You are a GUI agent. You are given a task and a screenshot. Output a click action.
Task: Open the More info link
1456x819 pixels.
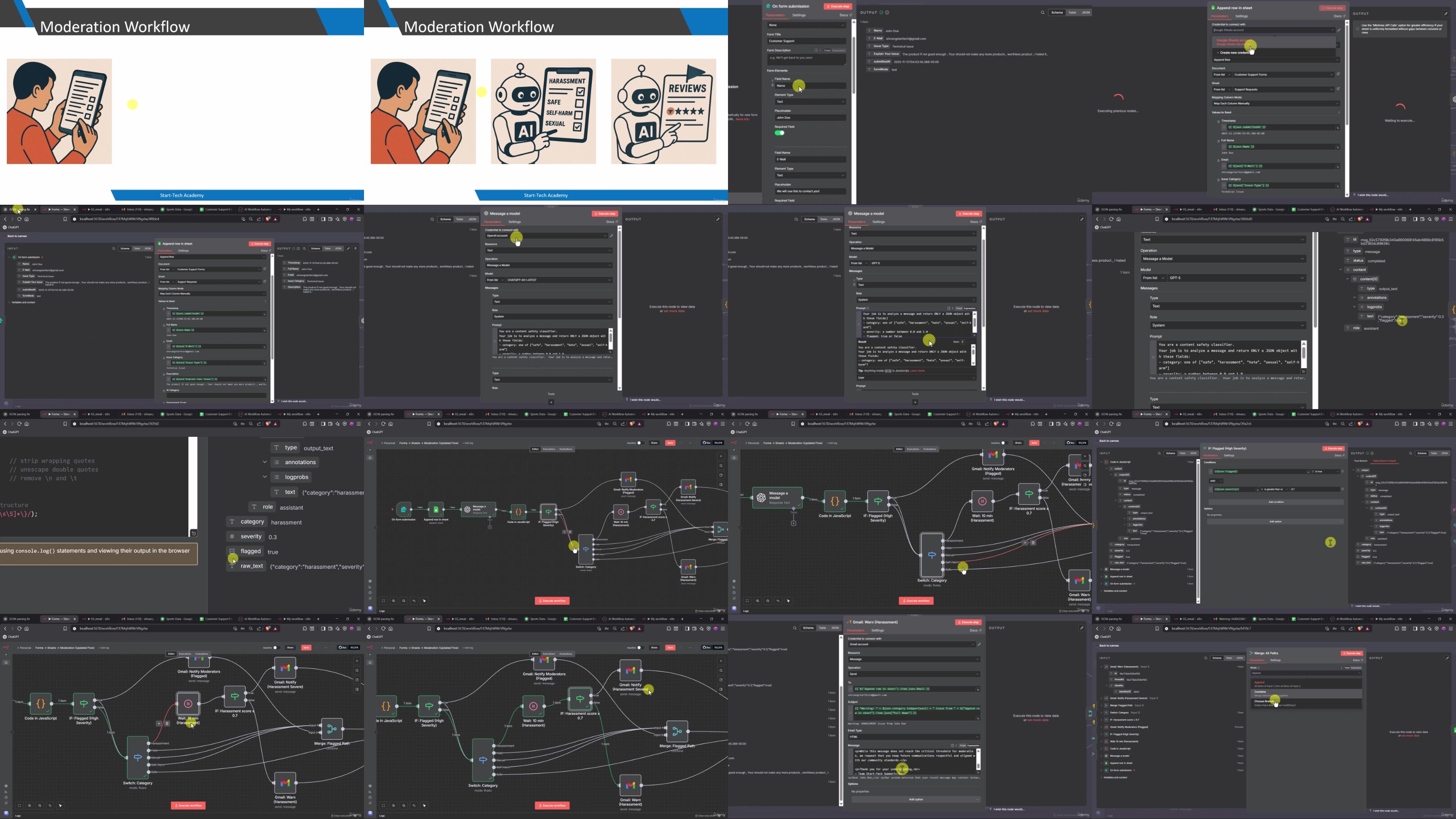[743, 119]
